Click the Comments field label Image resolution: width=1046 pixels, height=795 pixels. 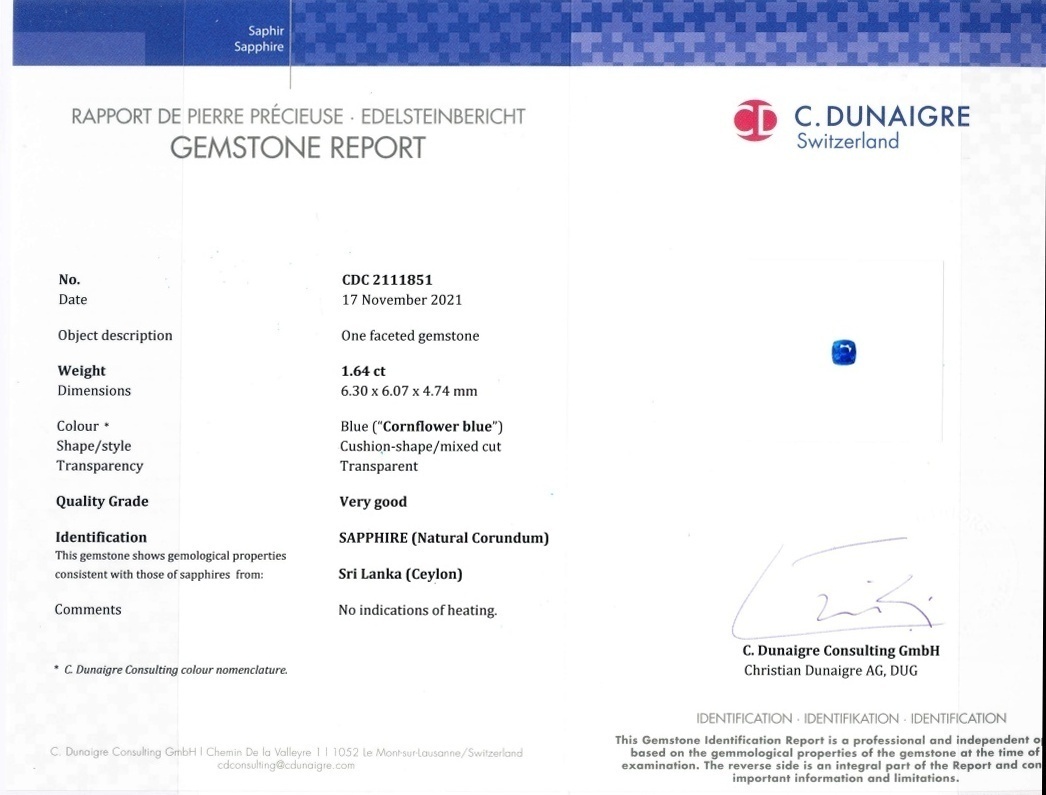coord(88,610)
